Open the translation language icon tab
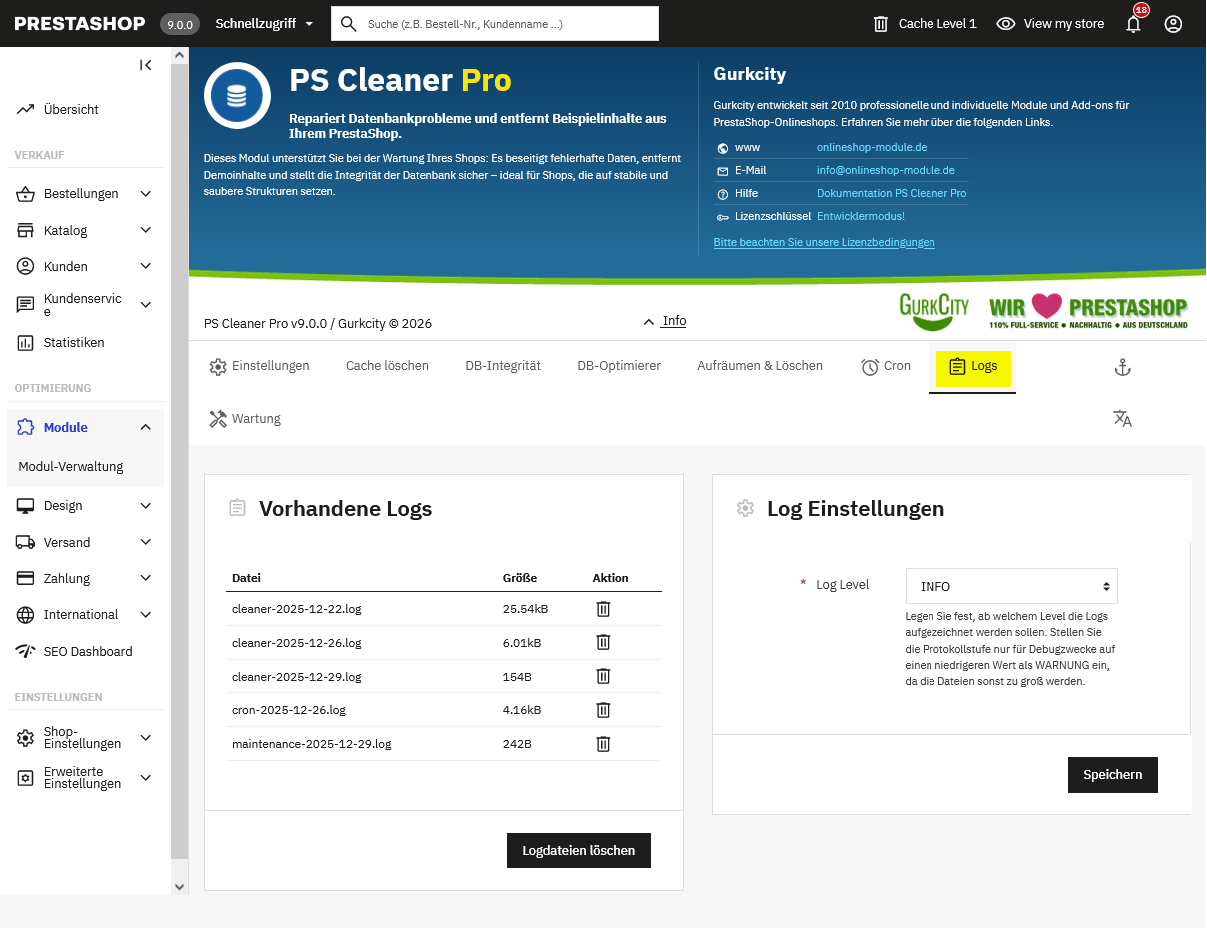This screenshot has width=1207, height=928. pos(1122,419)
